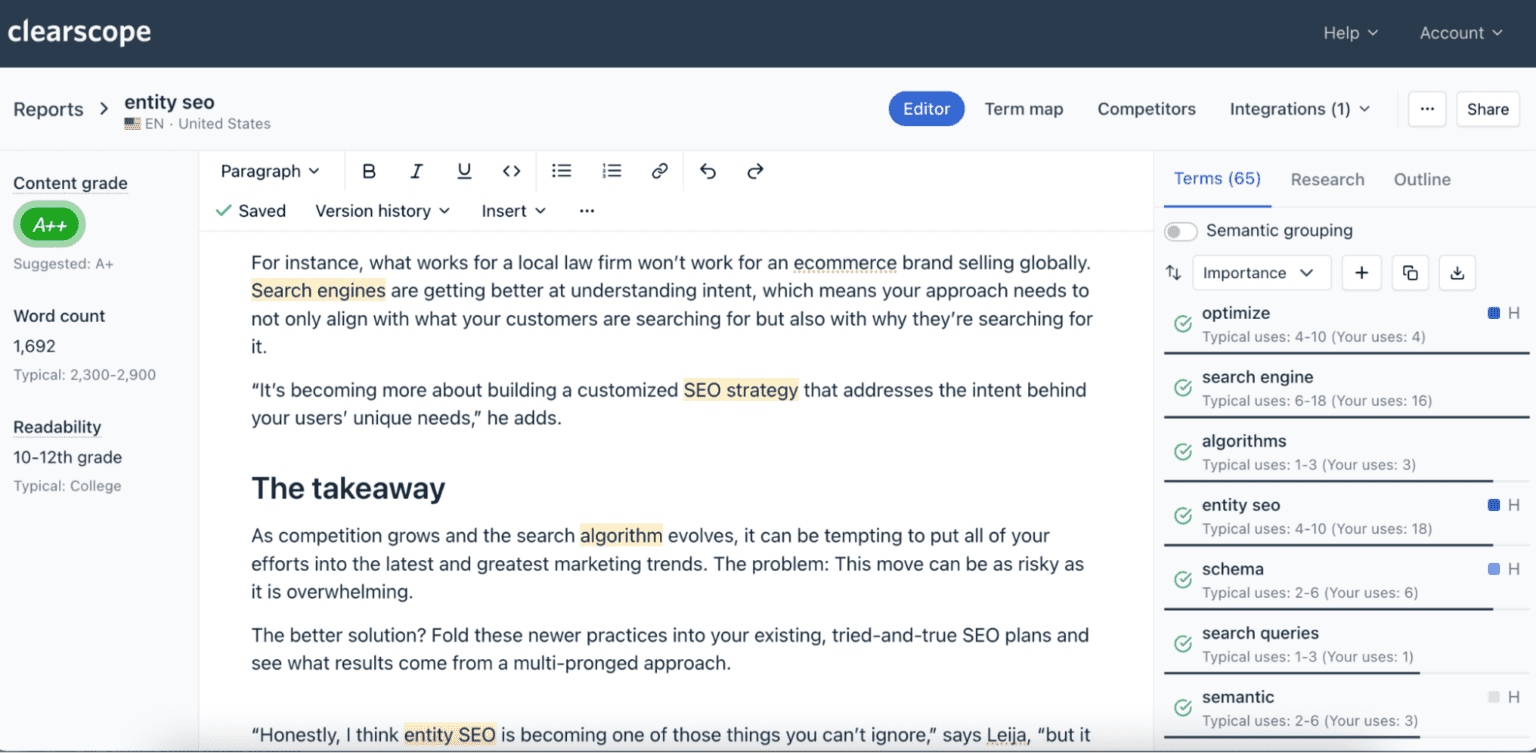Enable Semantic grouping toggle
Image resolution: width=1536 pixels, height=753 pixels.
pyautogui.click(x=1181, y=231)
